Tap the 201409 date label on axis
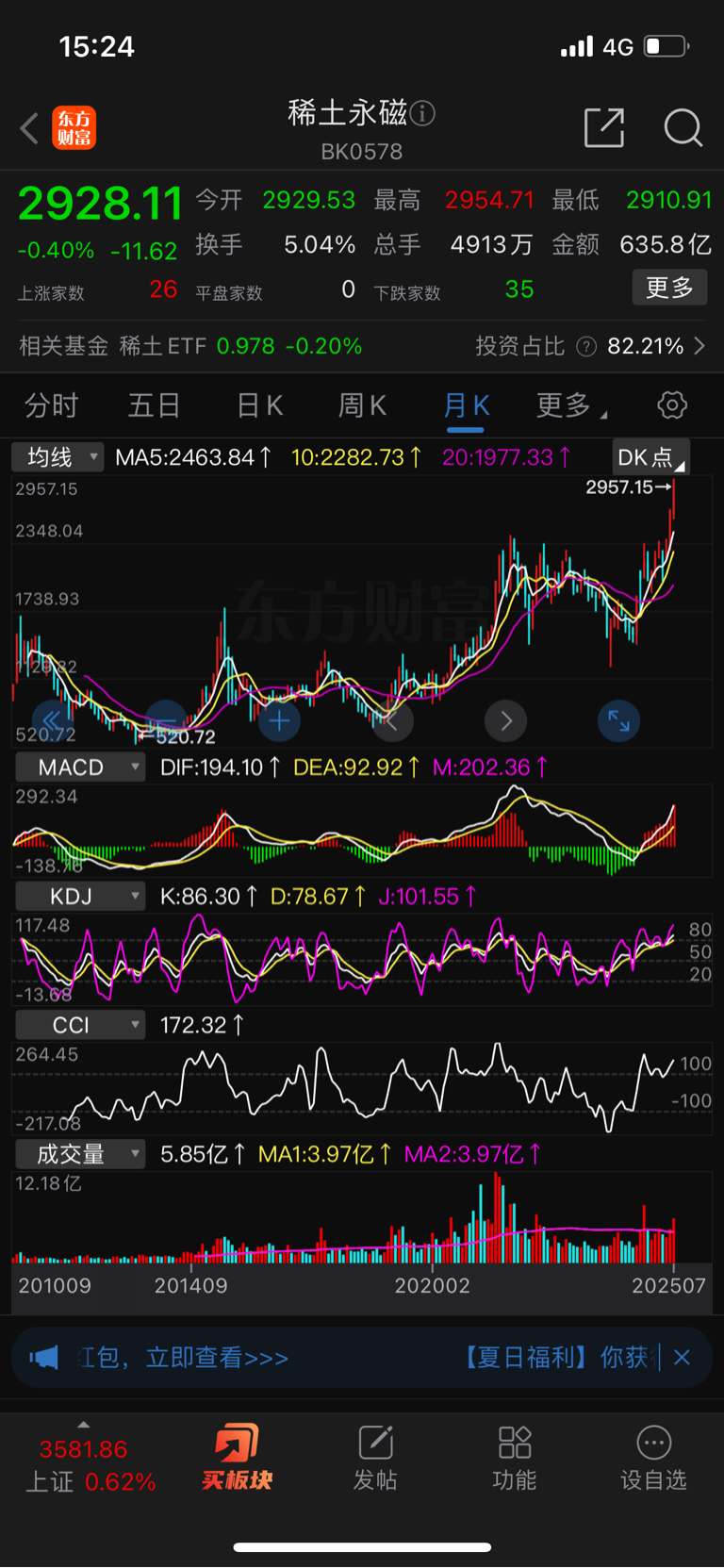This screenshot has height=1568, width=724. click(191, 1285)
